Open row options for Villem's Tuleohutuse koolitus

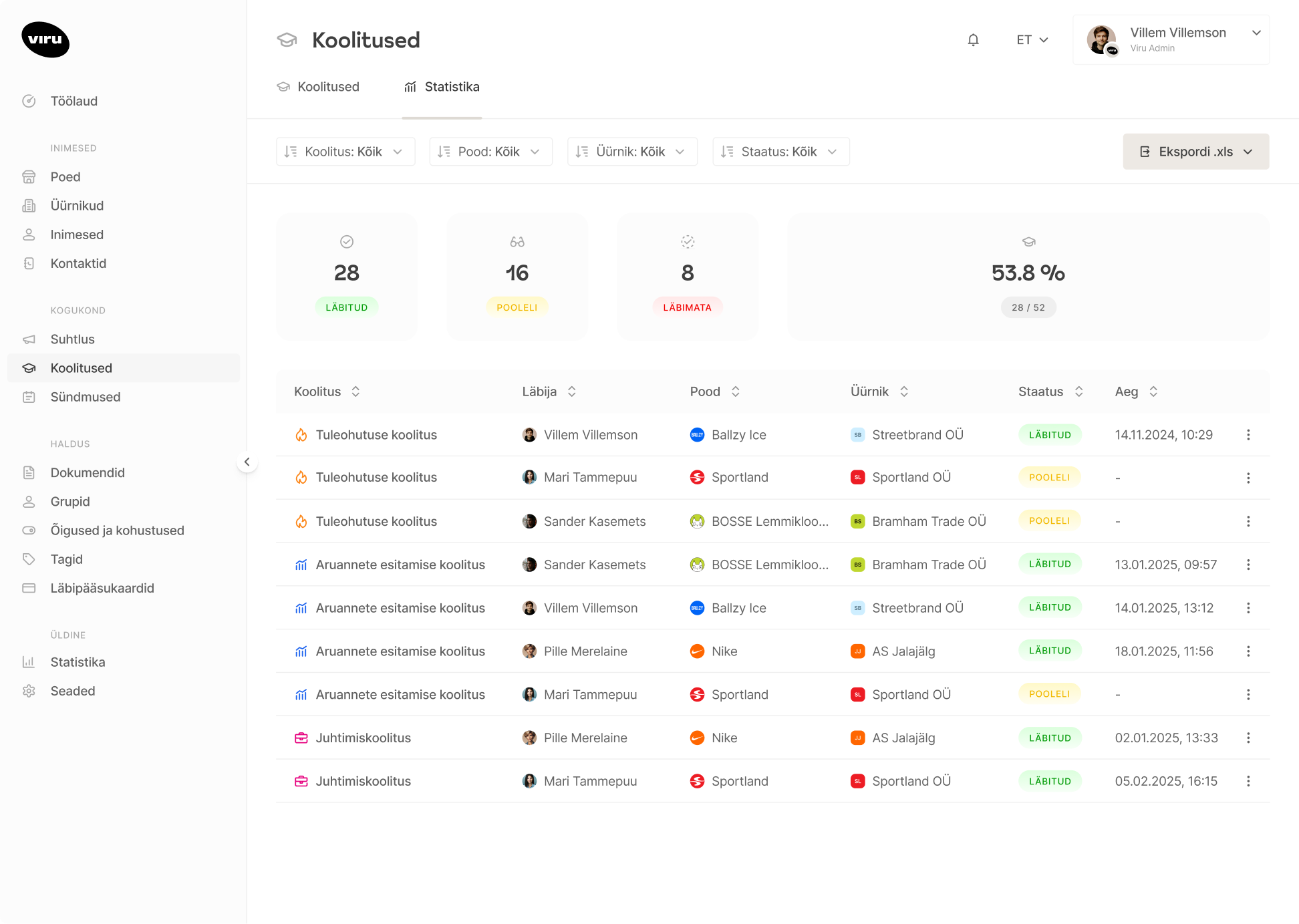tap(1248, 435)
